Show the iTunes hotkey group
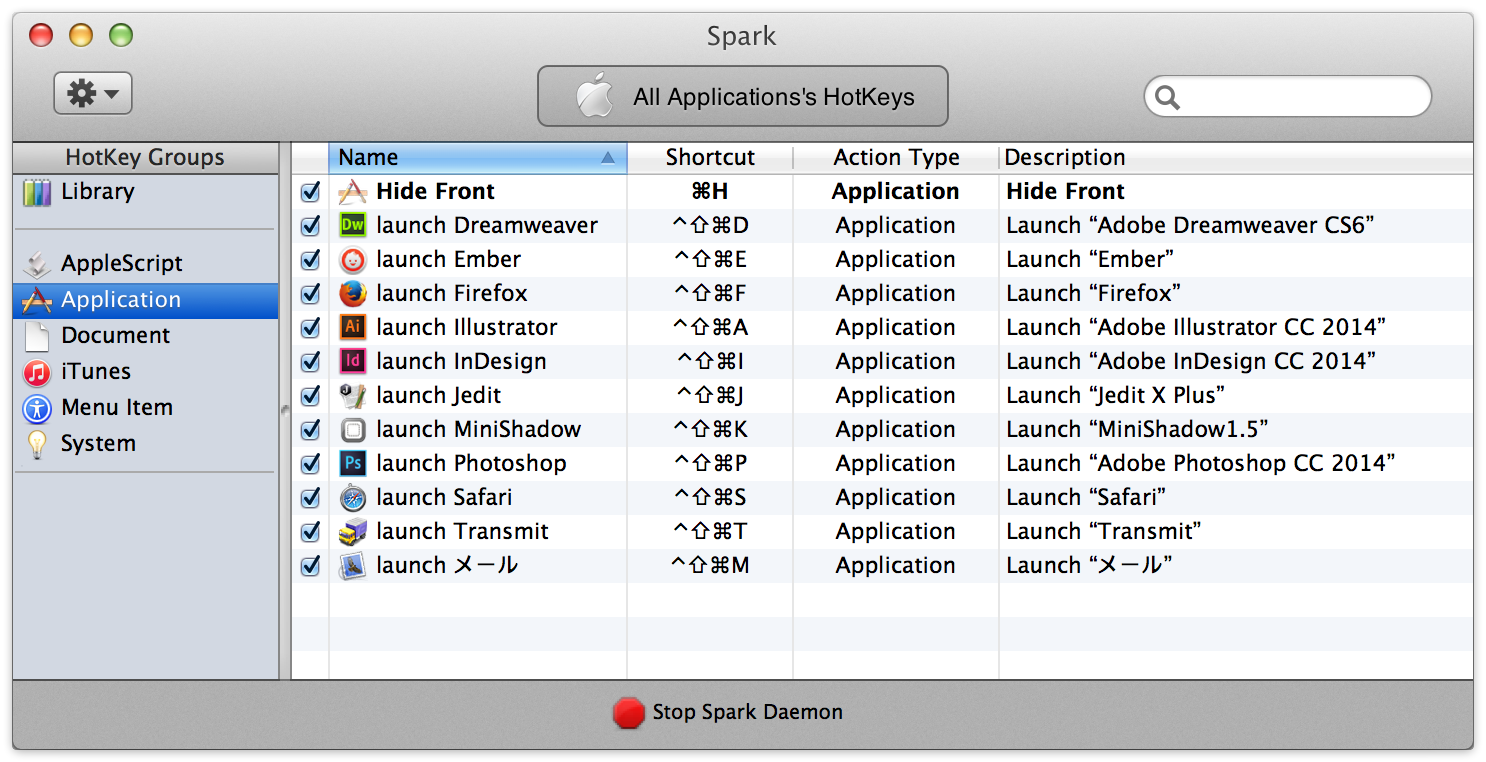1486x762 pixels. pos(146,372)
